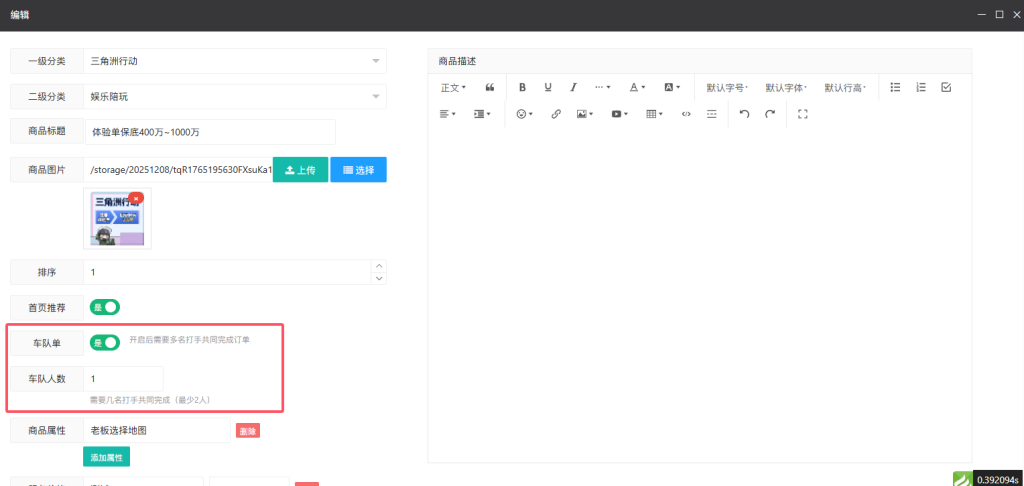Screen dimensions: 1024x486
Task: Insert a numbered list
Action: coord(921,87)
